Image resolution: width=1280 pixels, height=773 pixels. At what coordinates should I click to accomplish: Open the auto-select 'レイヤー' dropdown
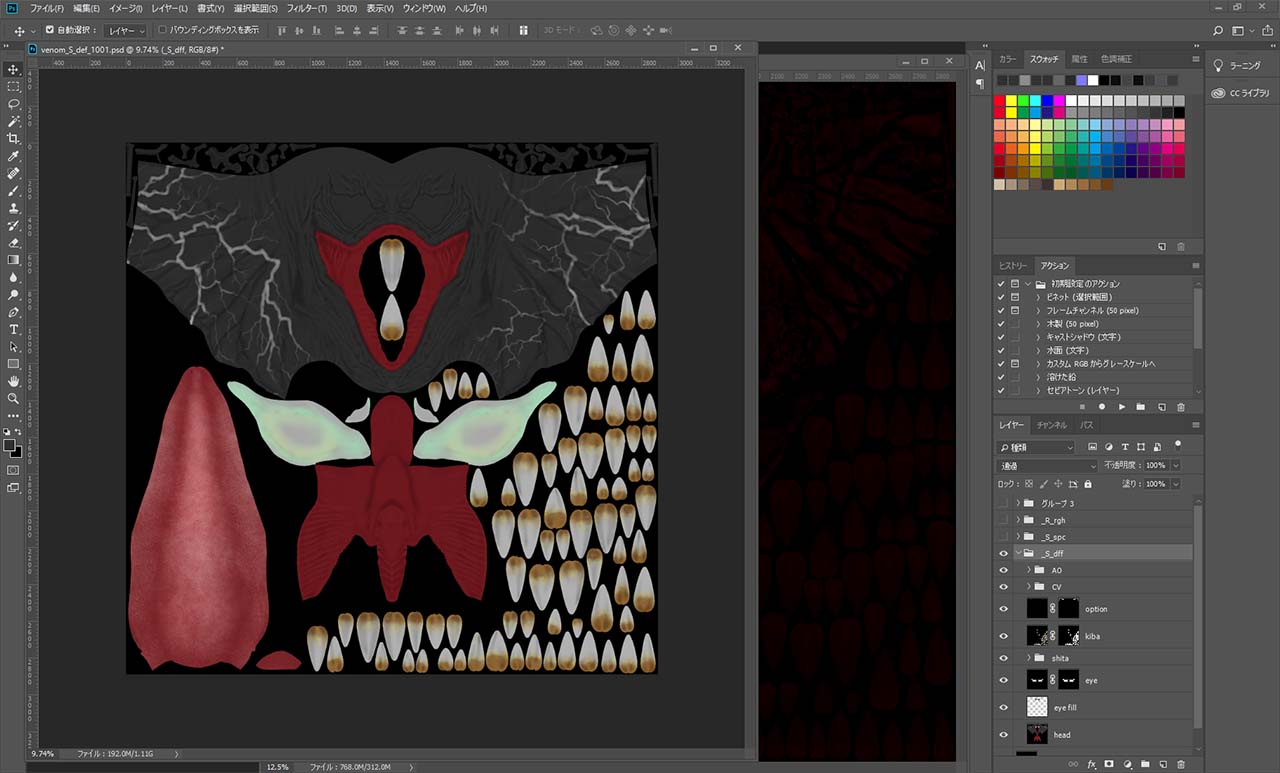tap(127, 31)
